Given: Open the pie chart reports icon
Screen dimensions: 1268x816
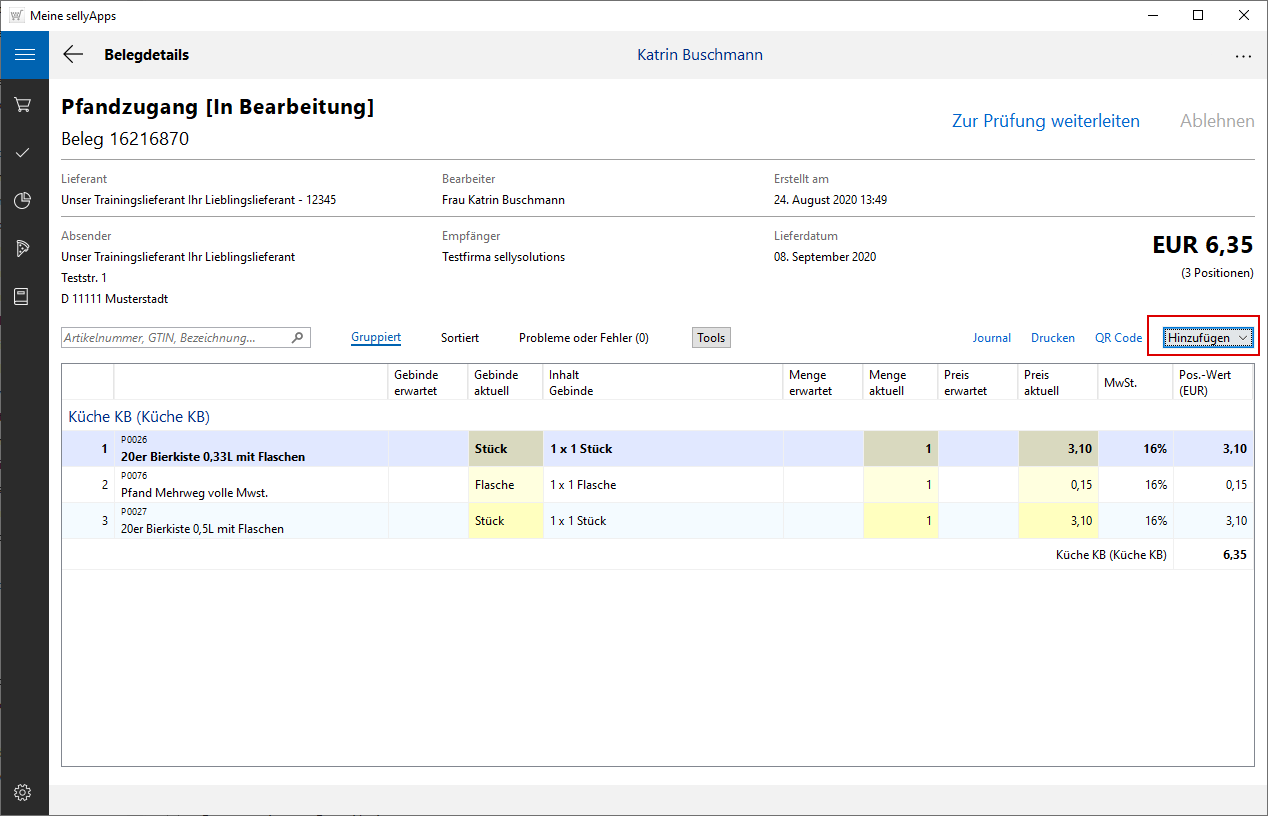Looking at the screenshot, I should (x=23, y=201).
